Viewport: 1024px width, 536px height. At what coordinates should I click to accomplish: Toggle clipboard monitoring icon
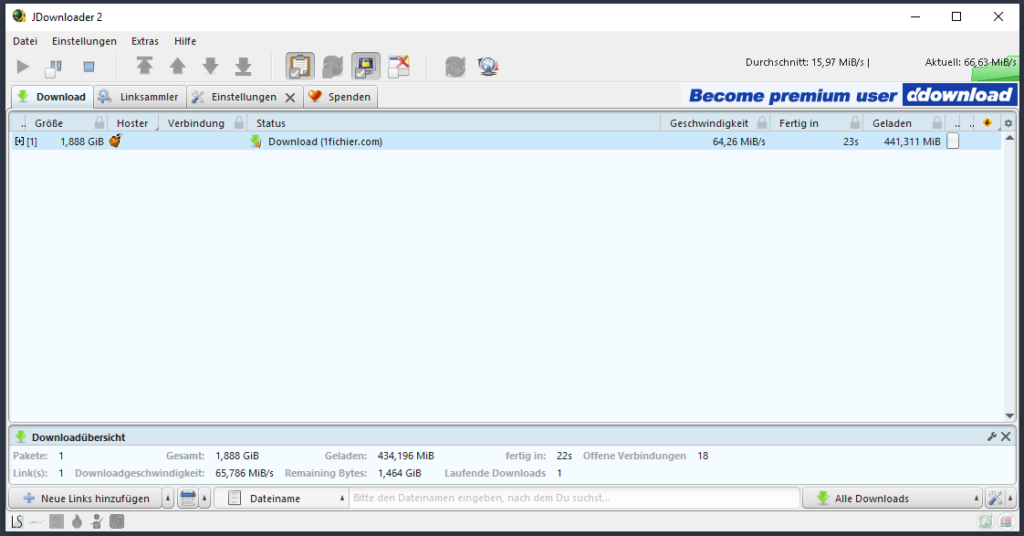click(300, 66)
